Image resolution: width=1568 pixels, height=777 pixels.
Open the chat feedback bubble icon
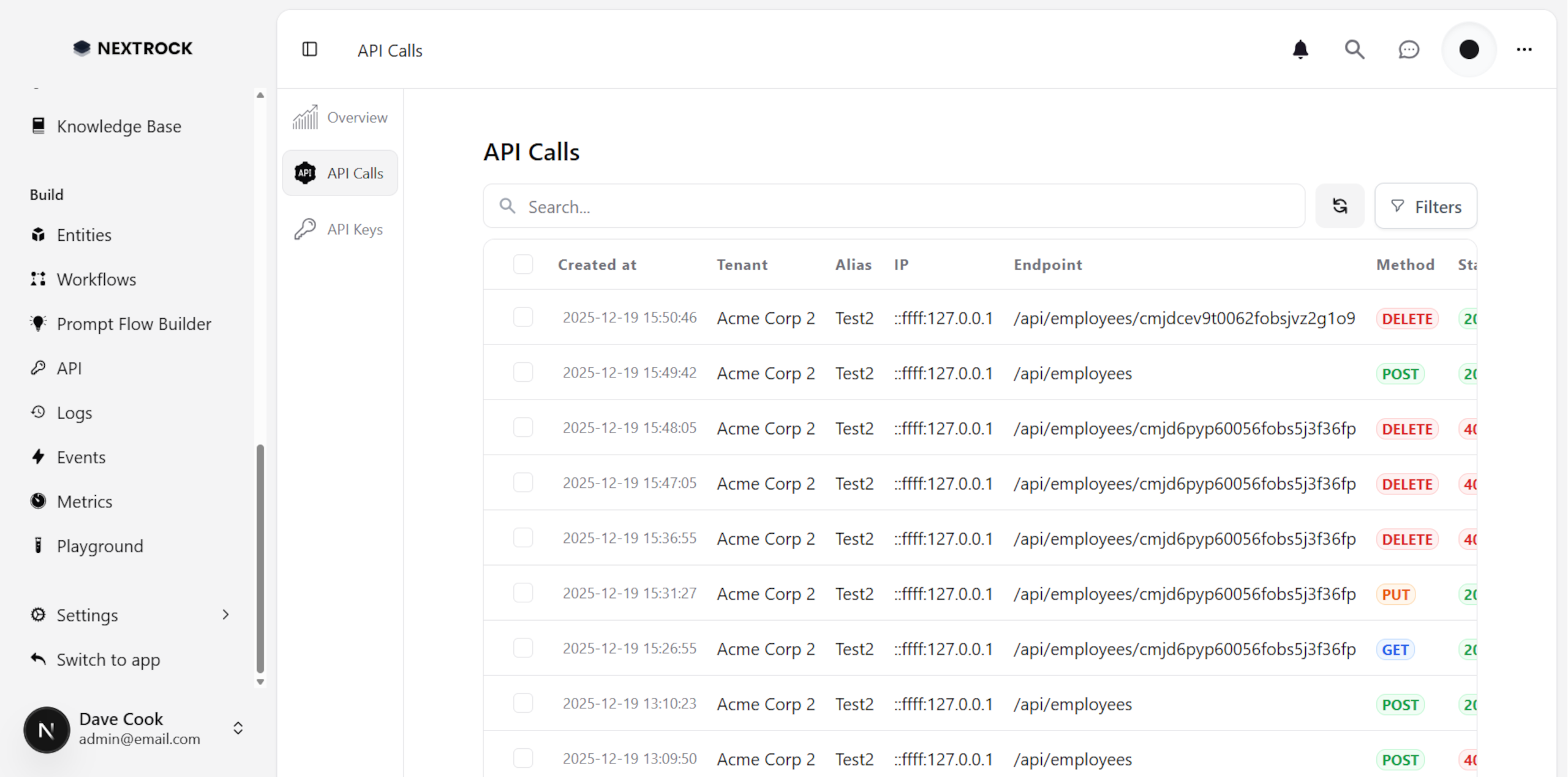pyautogui.click(x=1409, y=49)
